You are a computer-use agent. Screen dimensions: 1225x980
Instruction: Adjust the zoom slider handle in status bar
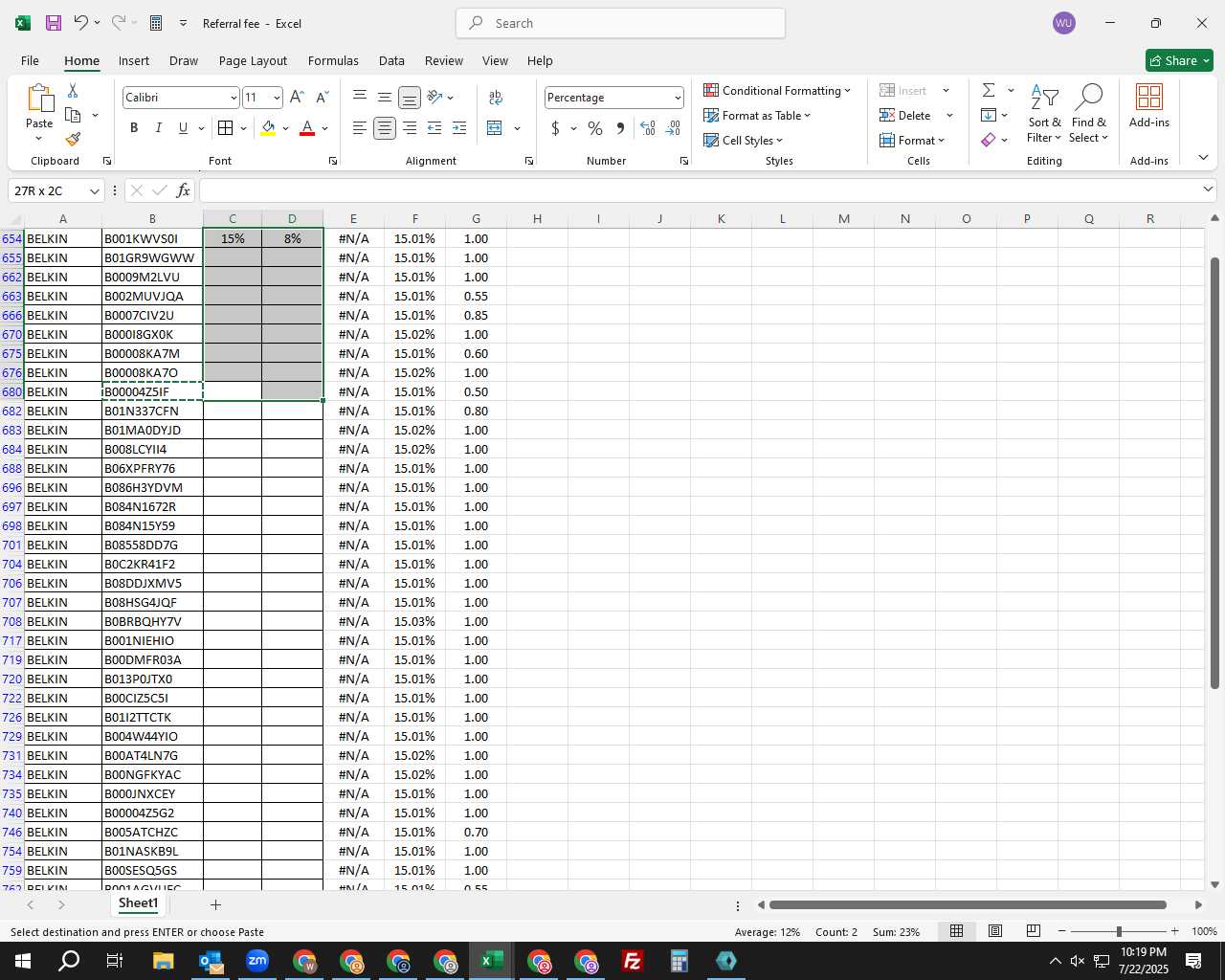(x=1119, y=931)
